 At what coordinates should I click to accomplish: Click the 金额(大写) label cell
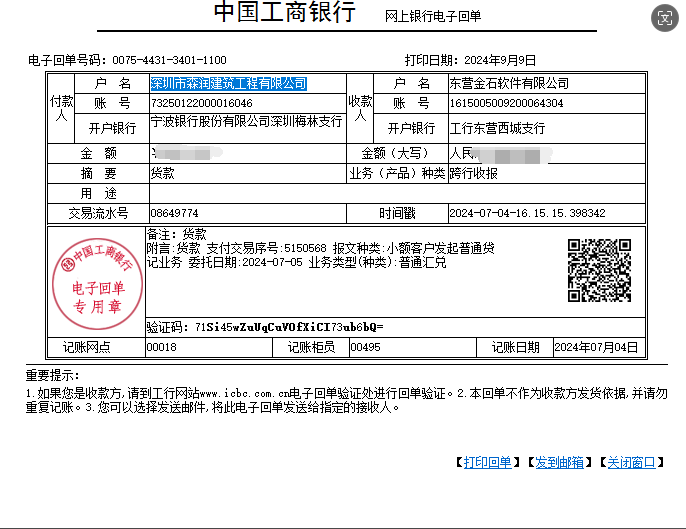pos(397,153)
